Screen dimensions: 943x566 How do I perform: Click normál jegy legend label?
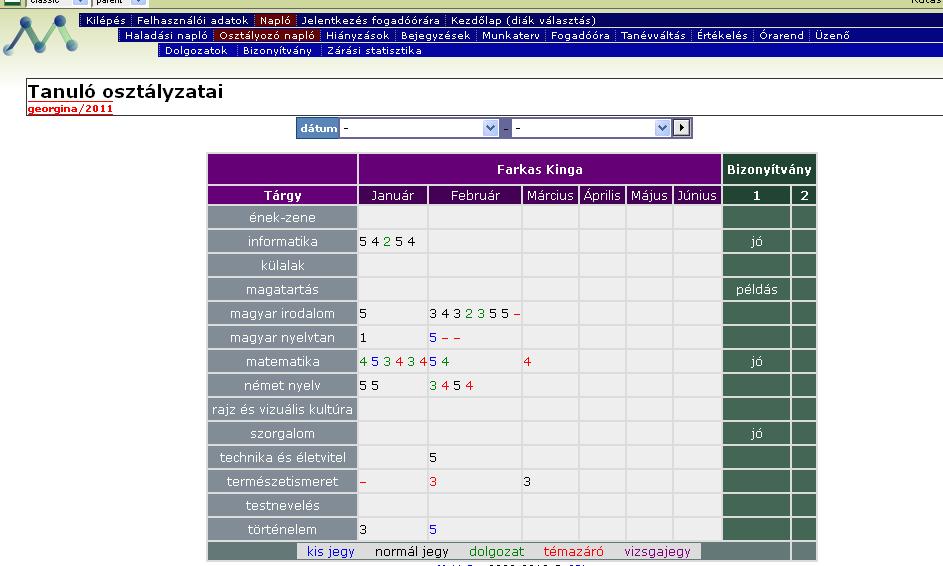coord(411,552)
